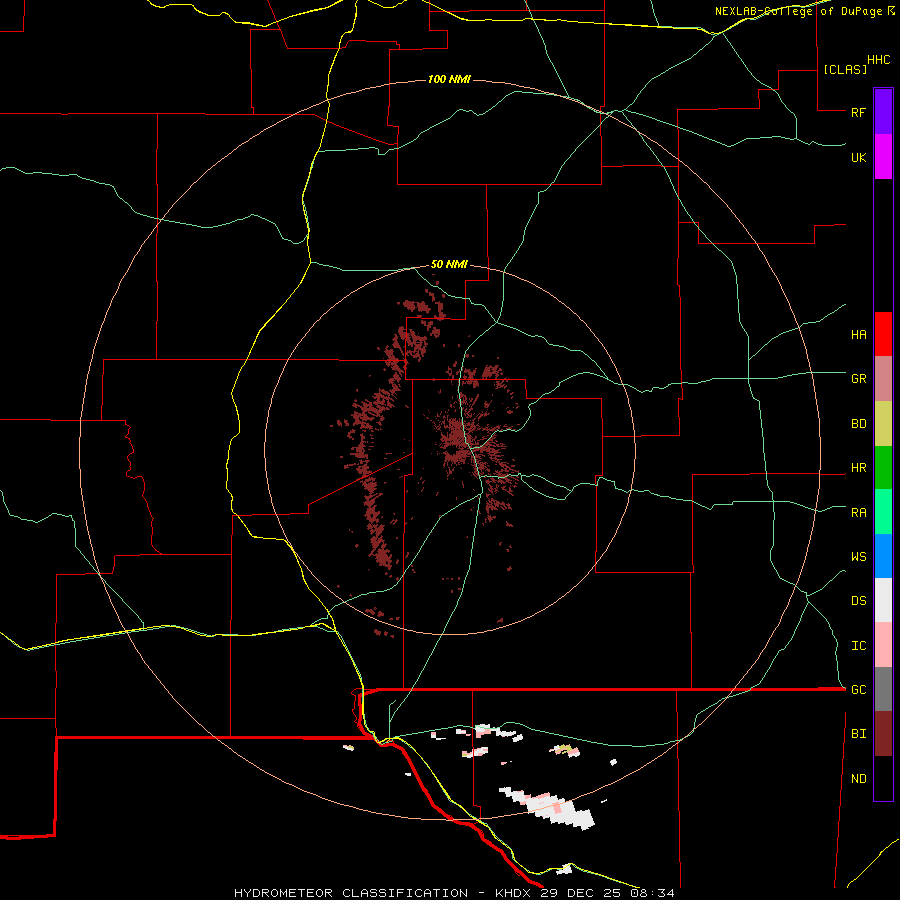Click the DS legend label
Viewport: 900px width, 900px height.
[x=858, y=601]
